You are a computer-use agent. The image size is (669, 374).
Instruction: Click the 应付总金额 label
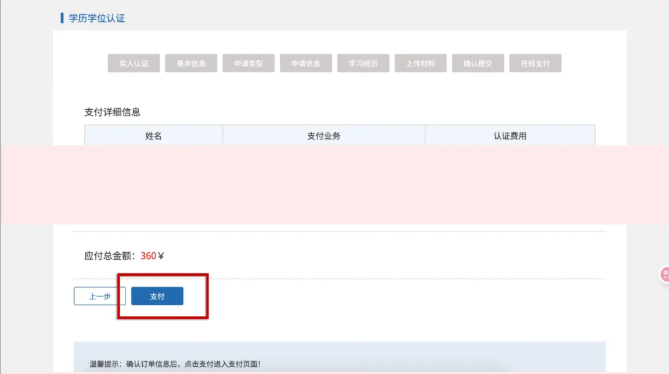pyautogui.click(x=109, y=256)
